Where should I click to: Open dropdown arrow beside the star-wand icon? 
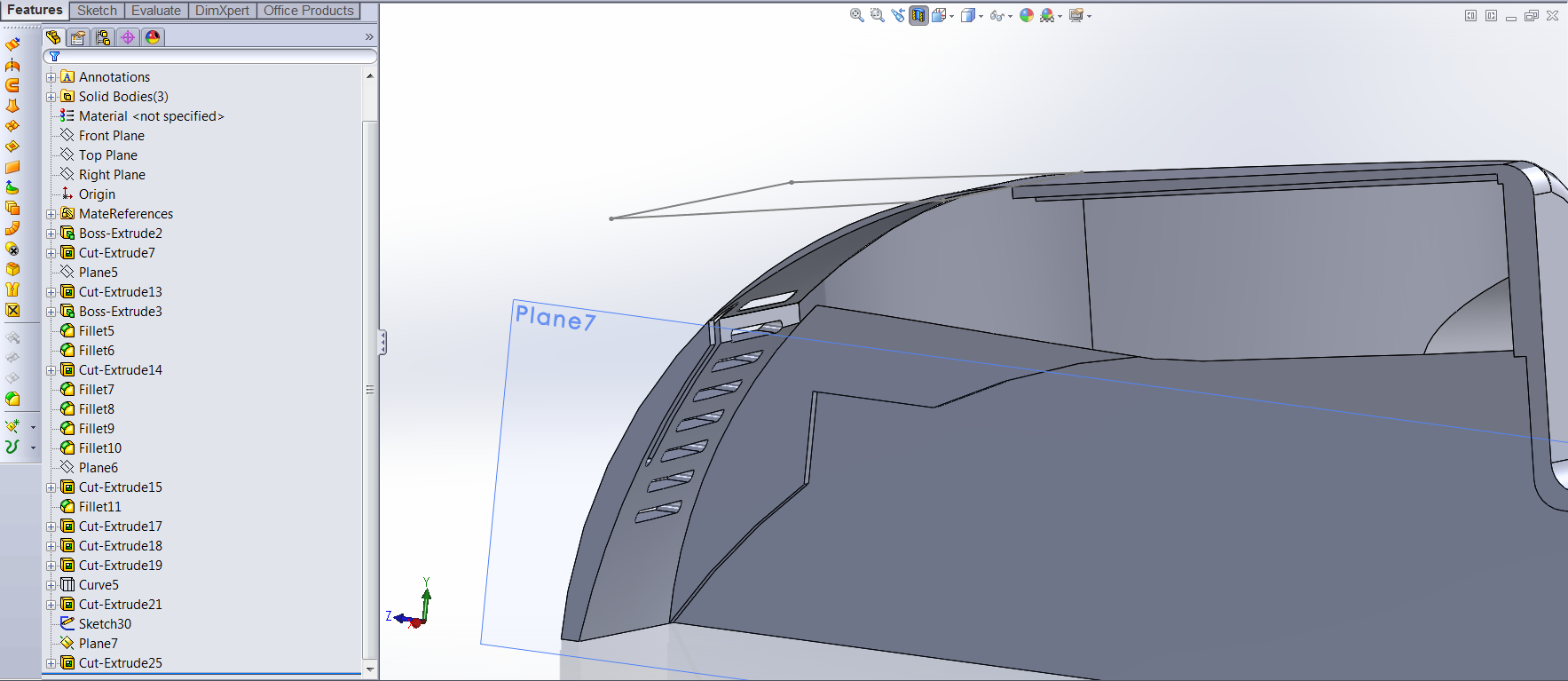point(33,427)
